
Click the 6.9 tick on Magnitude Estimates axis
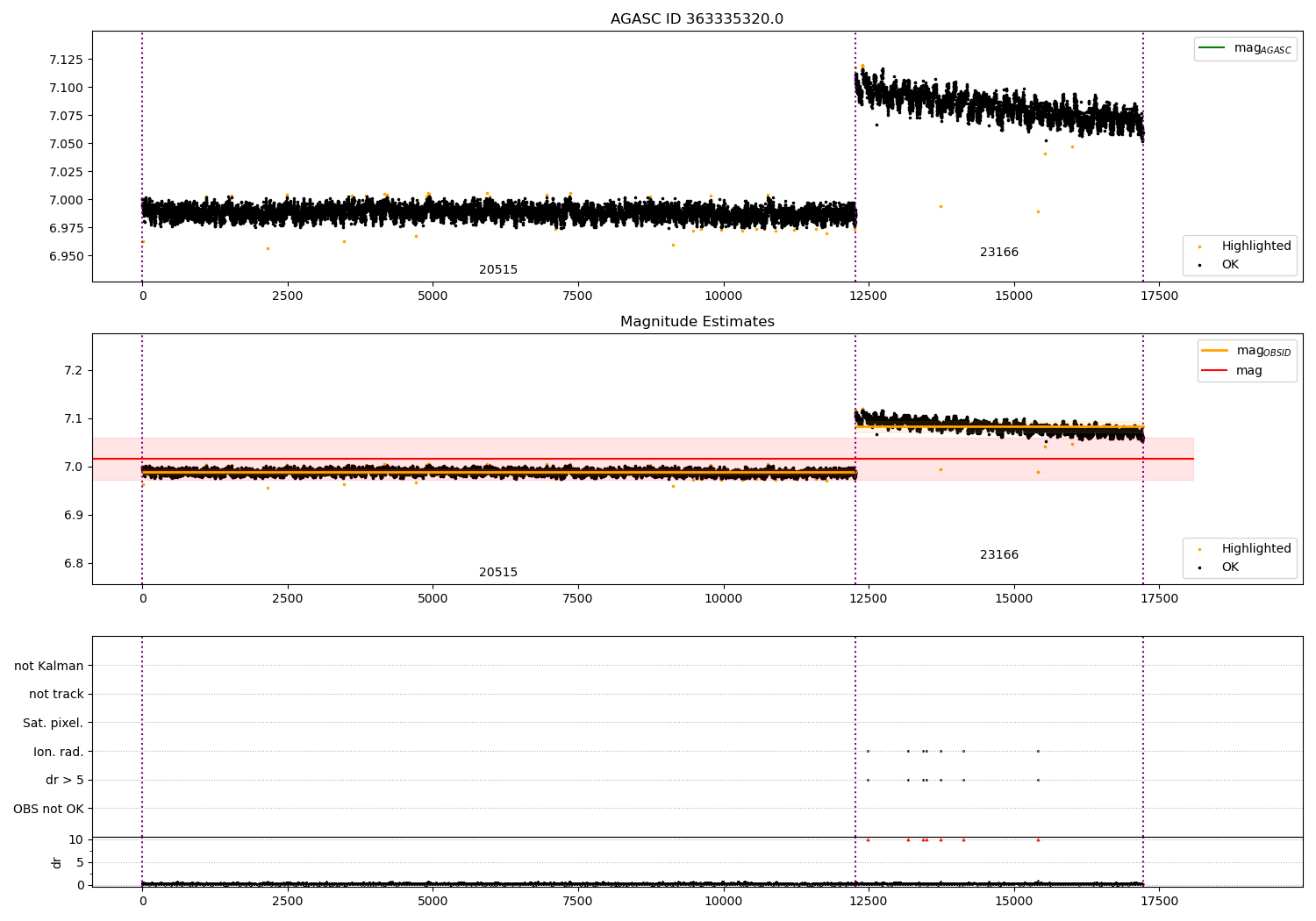tap(74, 515)
